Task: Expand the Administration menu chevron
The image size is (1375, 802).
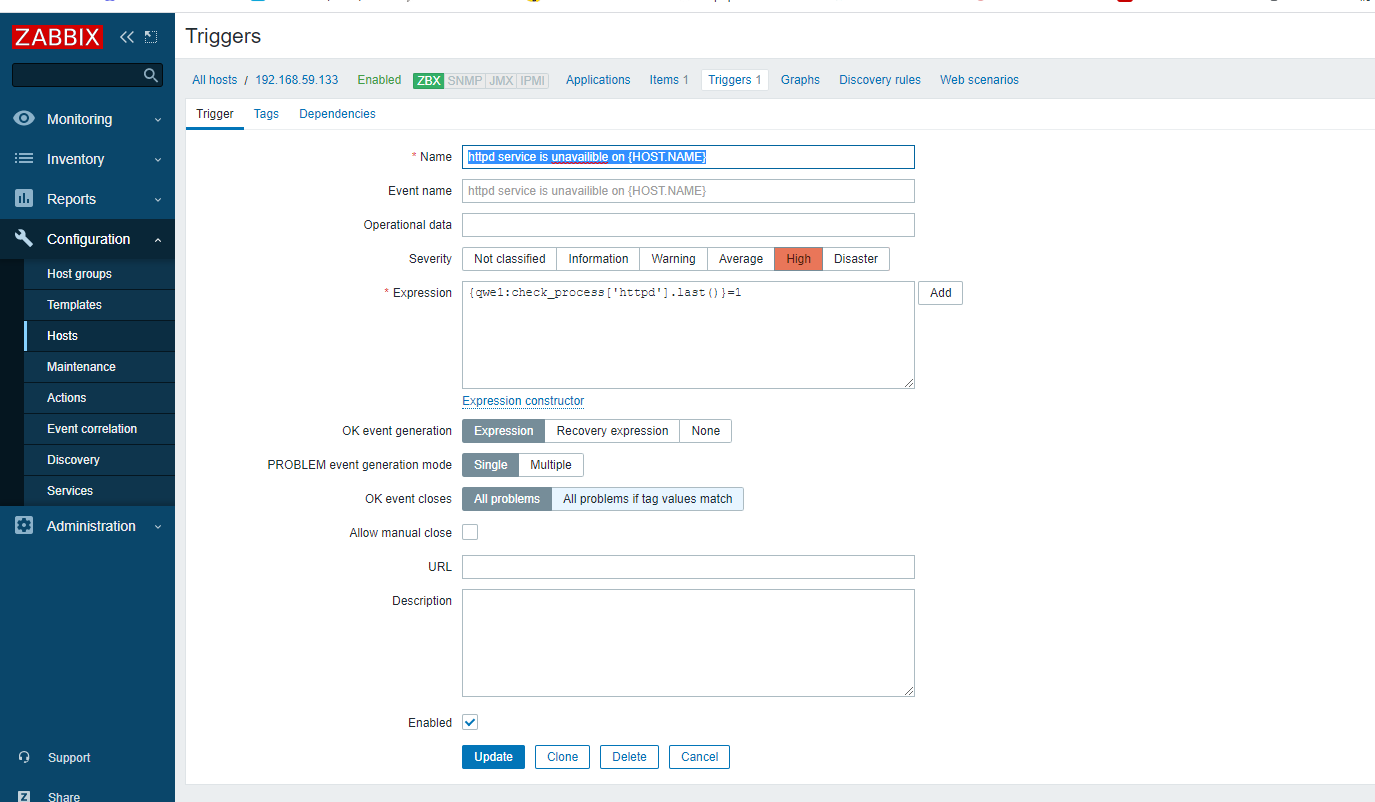Action: click(x=158, y=527)
